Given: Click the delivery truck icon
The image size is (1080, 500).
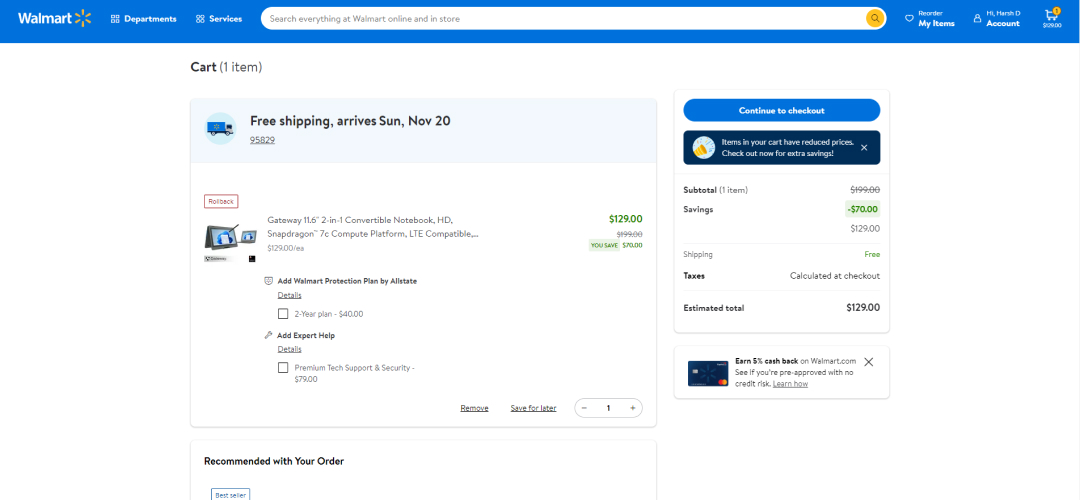Looking at the screenshot, I should point(220,129).
